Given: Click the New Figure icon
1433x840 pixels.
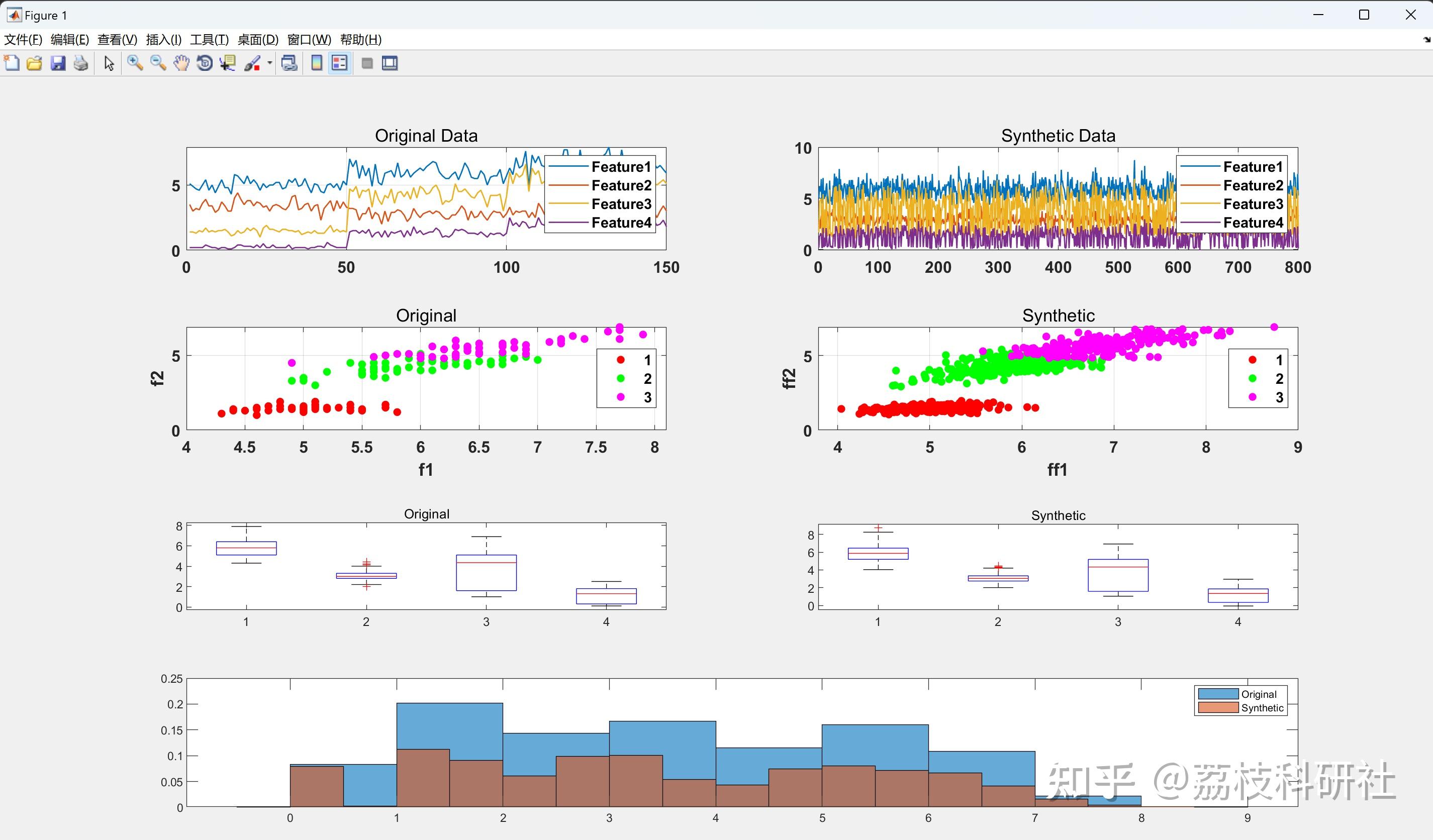Looking at the screenshot, I should point(12,63).
